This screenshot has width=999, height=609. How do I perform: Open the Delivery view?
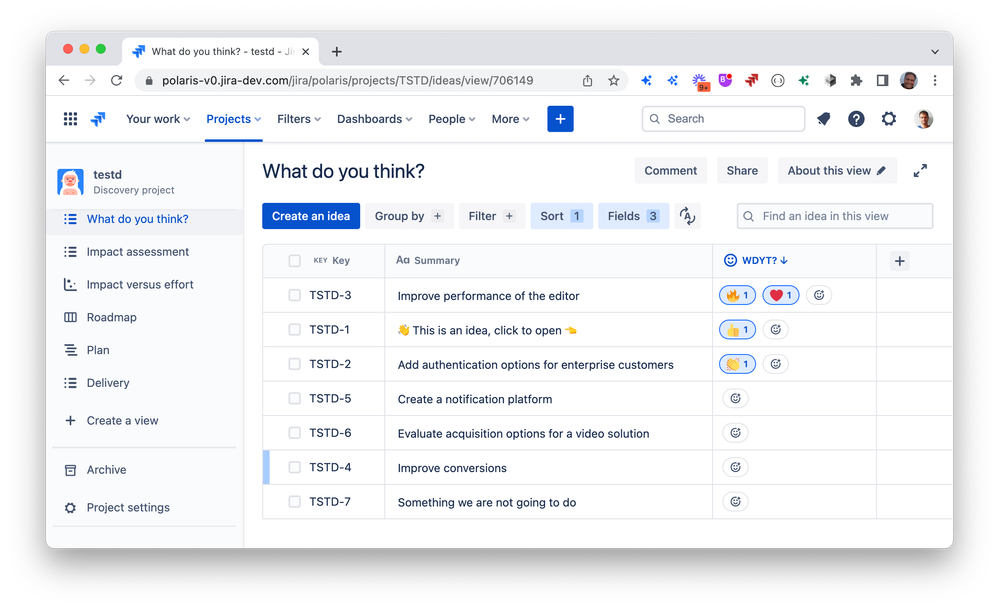(x=108, y=383)
